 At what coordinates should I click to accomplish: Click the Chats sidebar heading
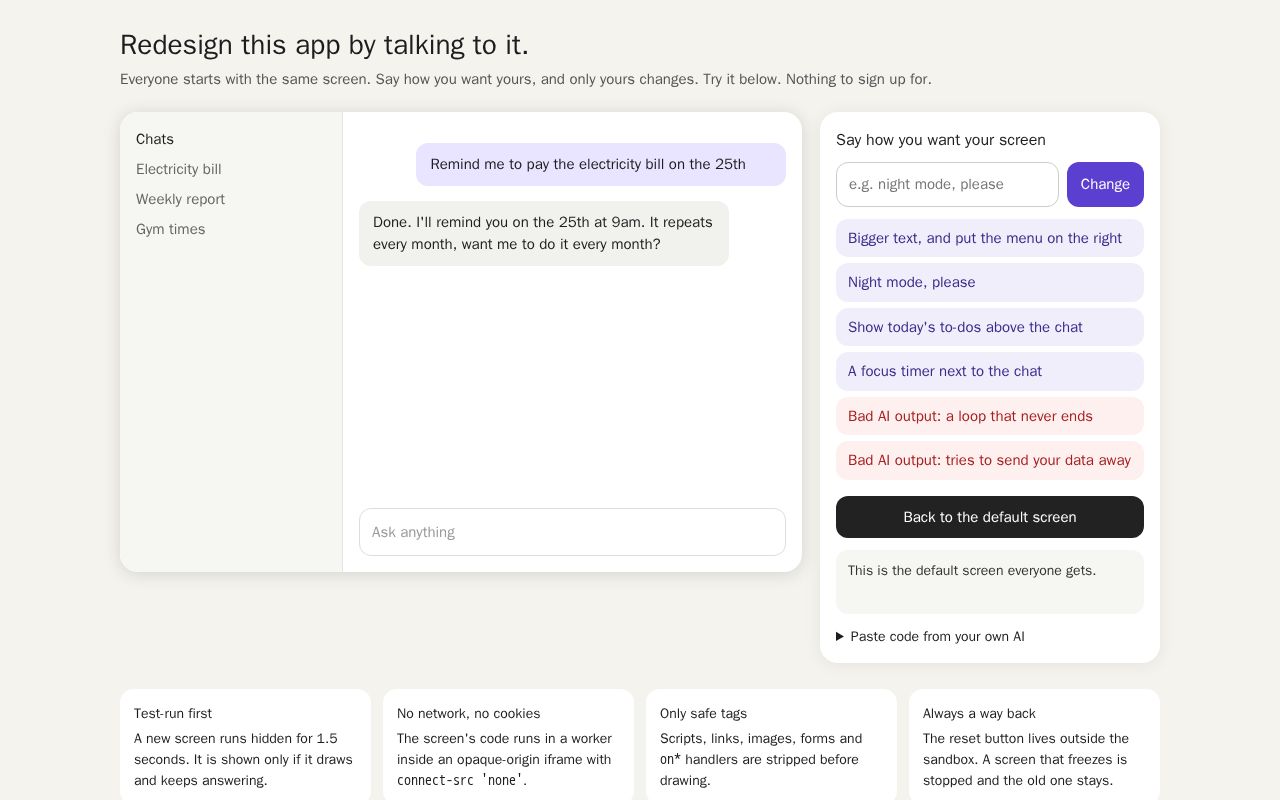(155, 139)
